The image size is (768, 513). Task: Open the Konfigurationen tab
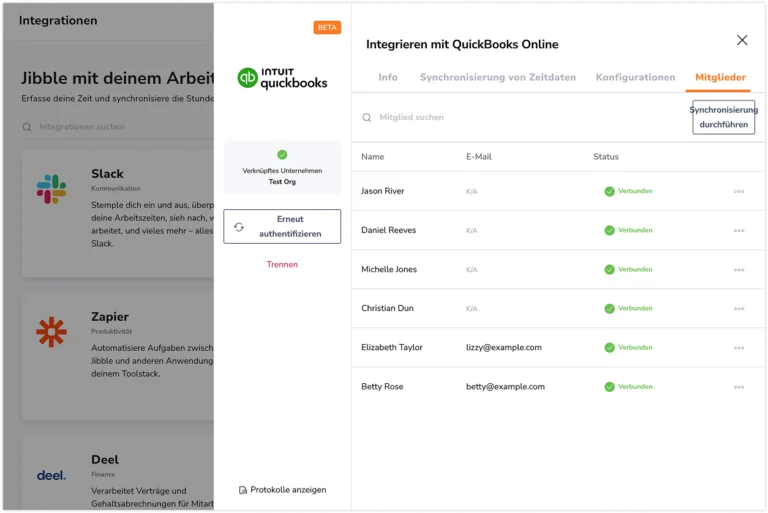[635, 77]
